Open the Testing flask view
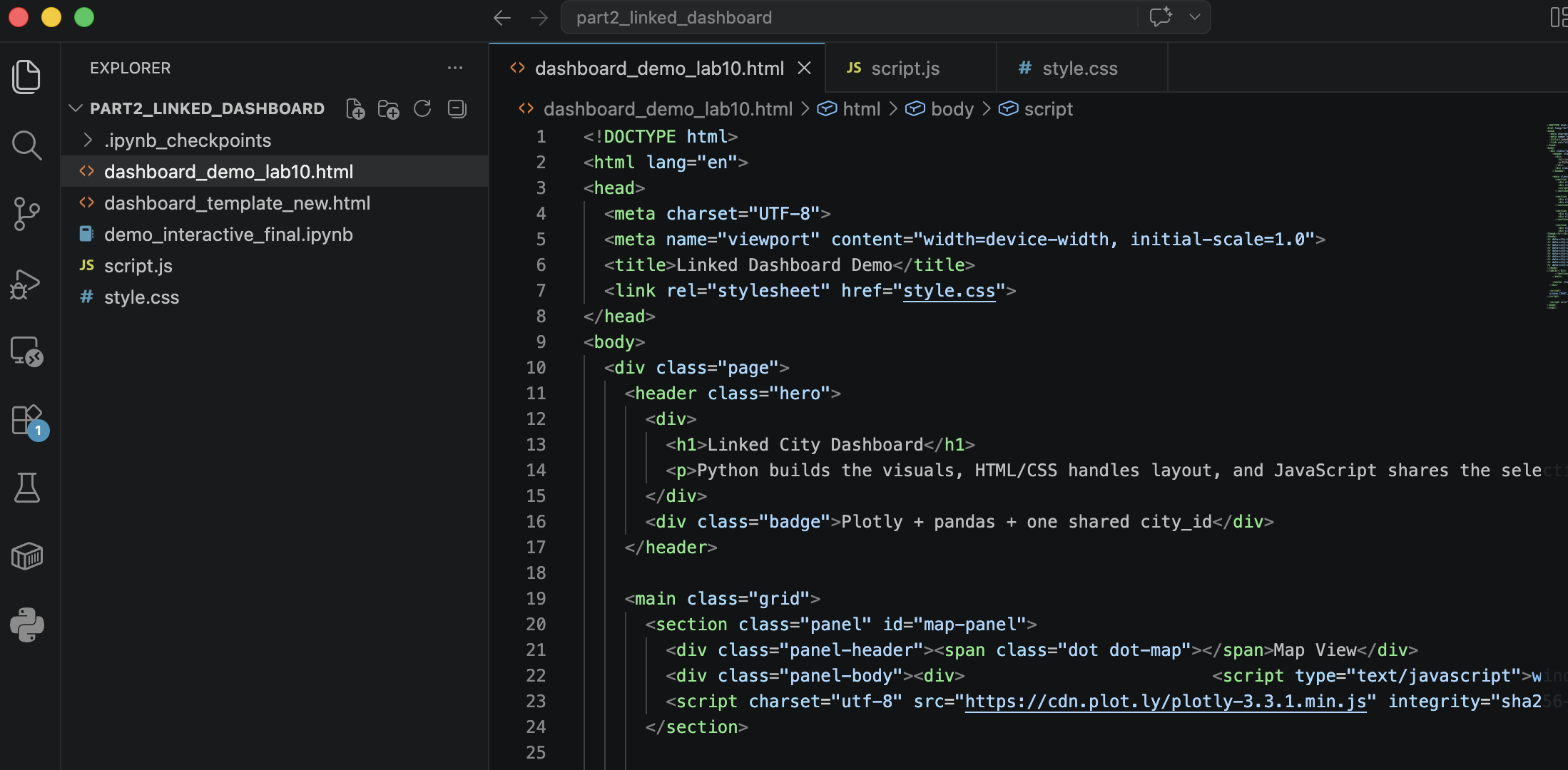The width and height of the screenshot is (1568, 770). 27,488
